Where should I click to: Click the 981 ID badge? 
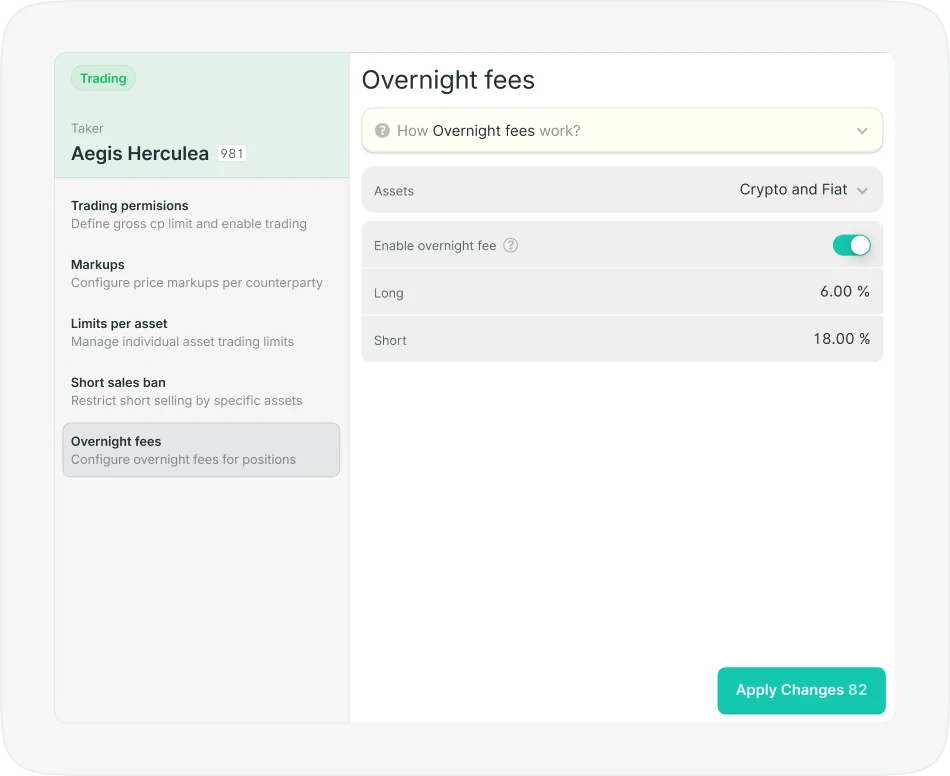point(232,154)
